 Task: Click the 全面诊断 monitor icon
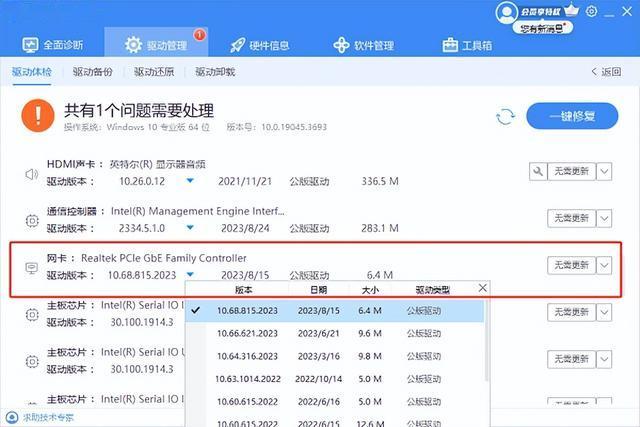(x=30, y=45)
